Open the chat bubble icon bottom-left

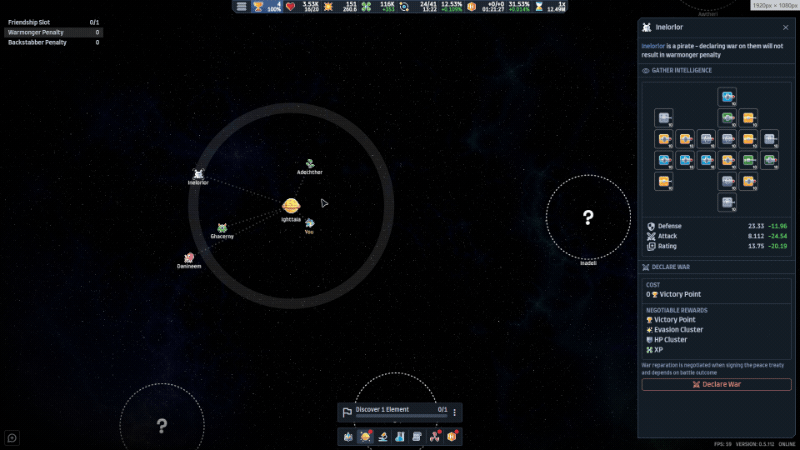pos(12,438)
